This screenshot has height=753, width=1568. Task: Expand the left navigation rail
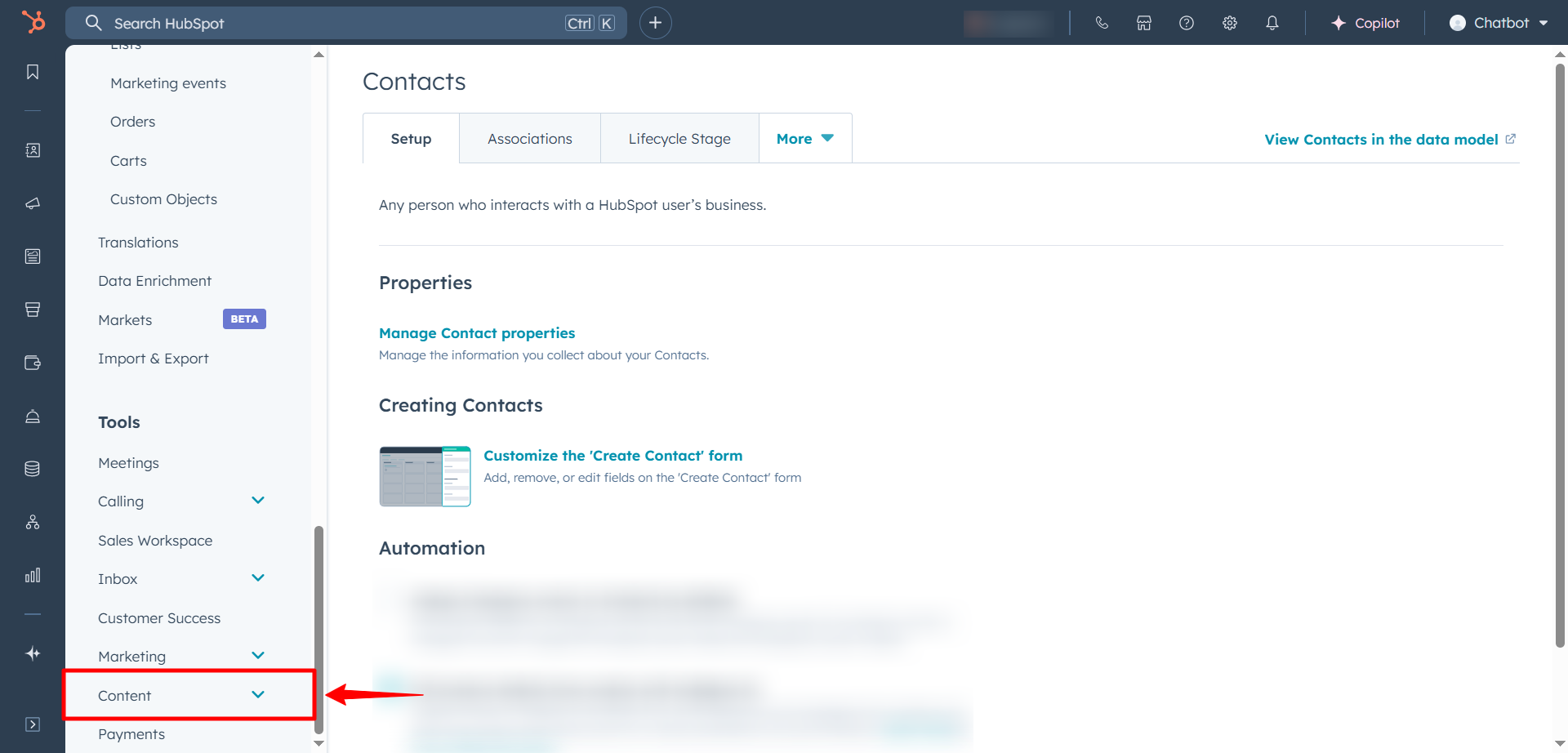pos(33,724)
